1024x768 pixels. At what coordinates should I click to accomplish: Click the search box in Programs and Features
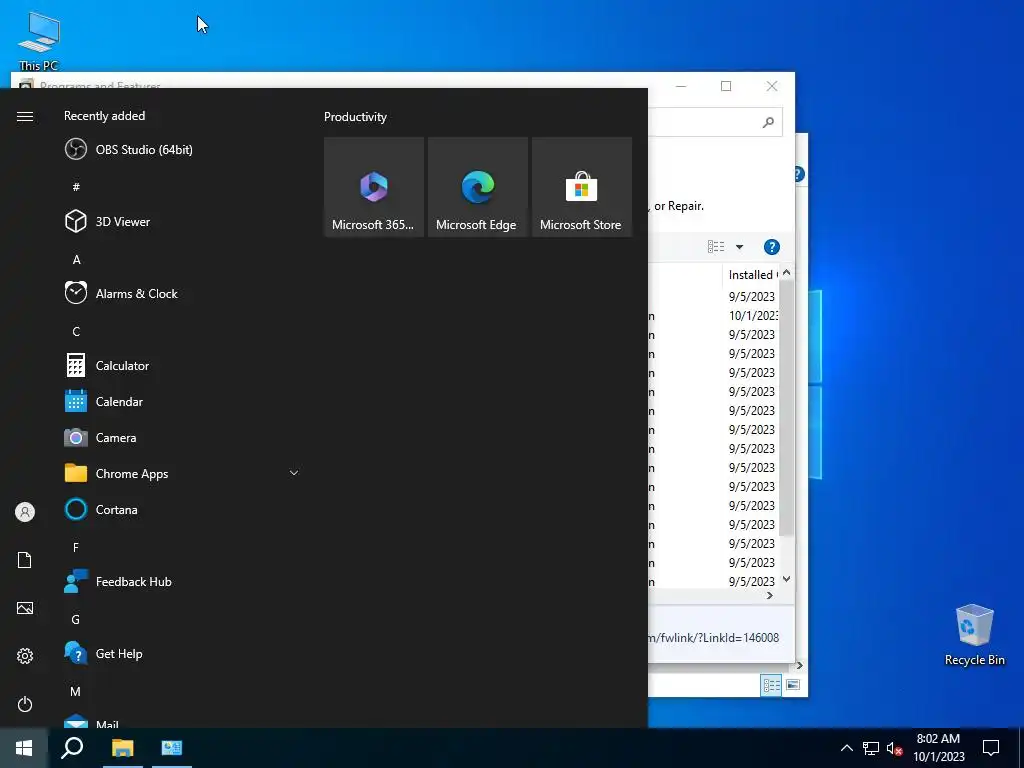714,122
